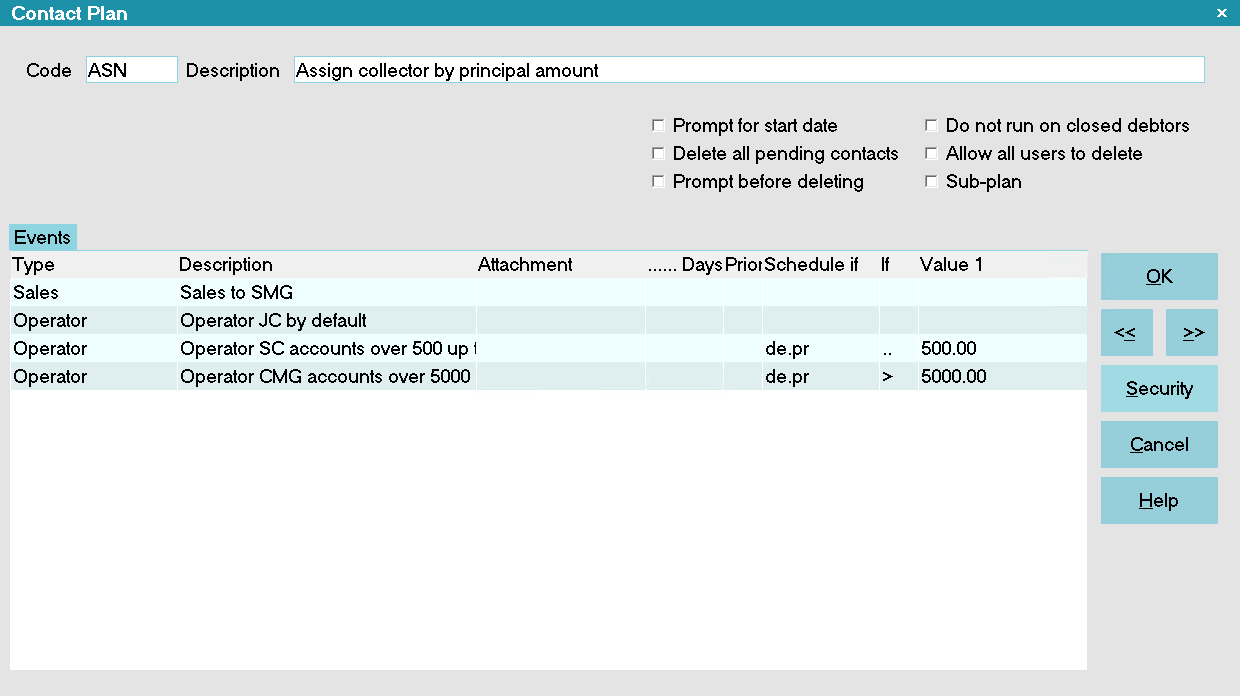This screenshot has height=696, width=1240.
Task: Enable Delete all pending contacts checkbox
Action: pos(658,154)
